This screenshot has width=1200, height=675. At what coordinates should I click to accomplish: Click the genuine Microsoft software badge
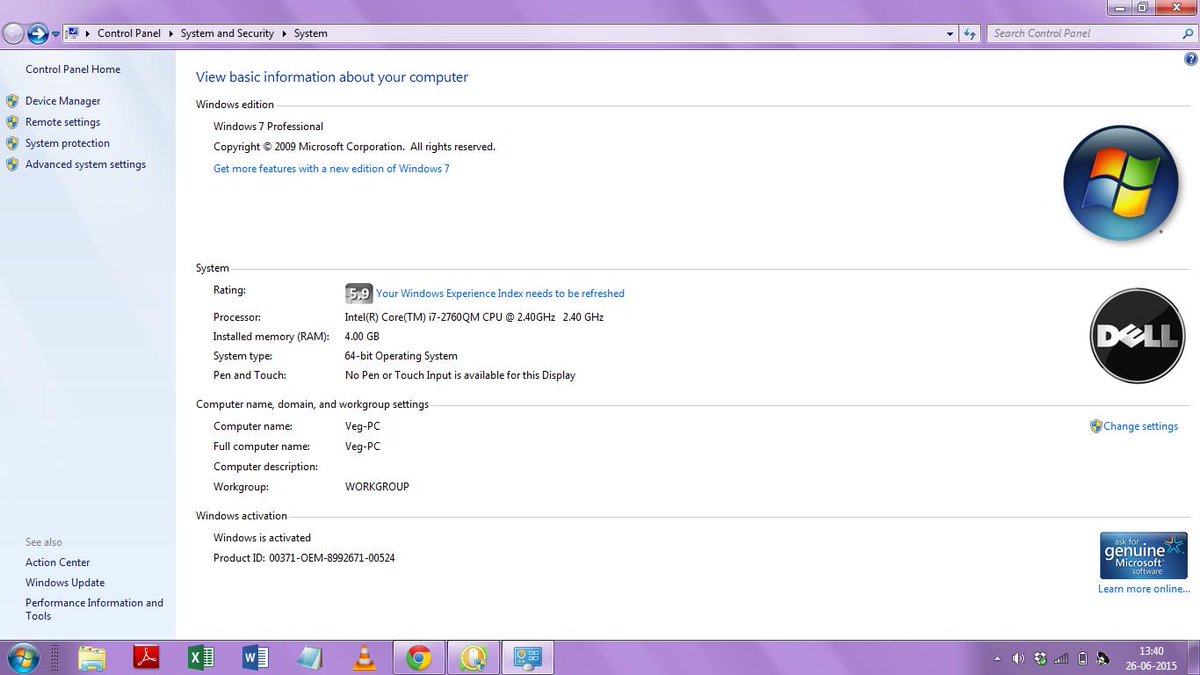[1143, 555]
